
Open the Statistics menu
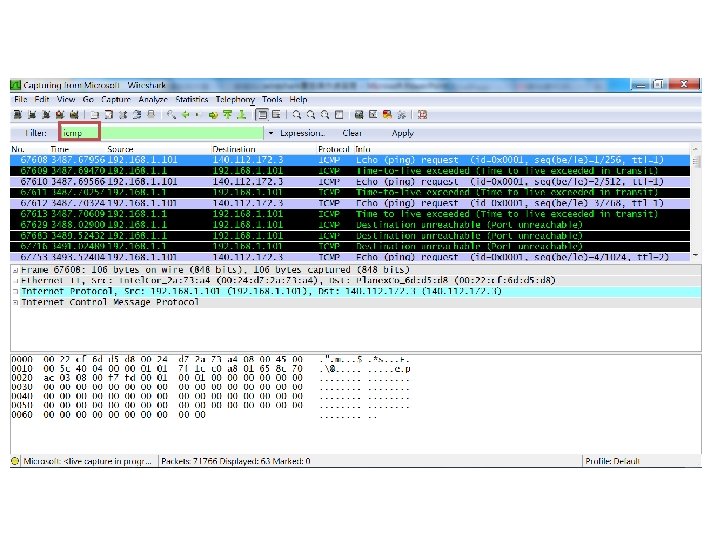pos(192,100)
